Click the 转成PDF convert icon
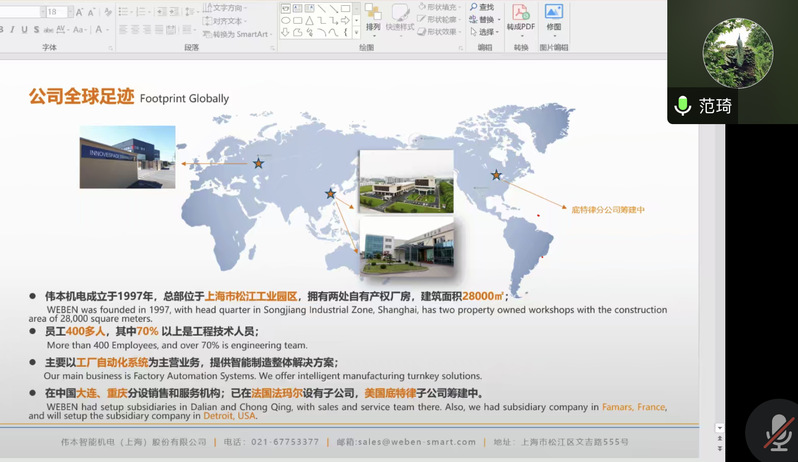Screen dimensions: 798x462 point(520,14)
